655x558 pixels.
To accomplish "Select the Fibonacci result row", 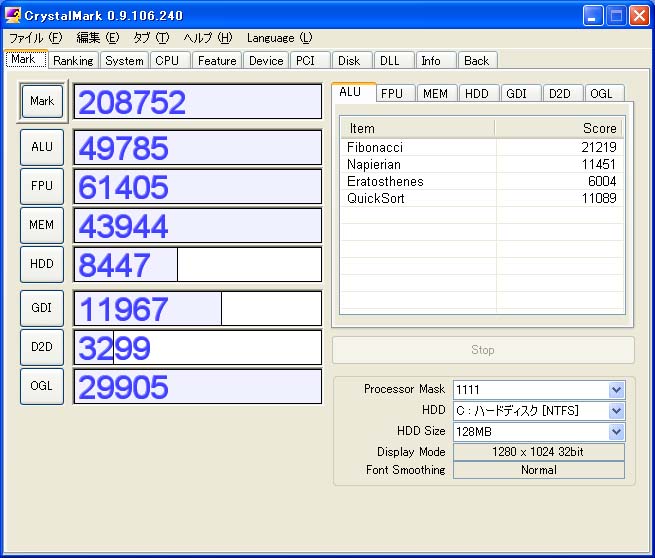I will (x=482, y=147).
